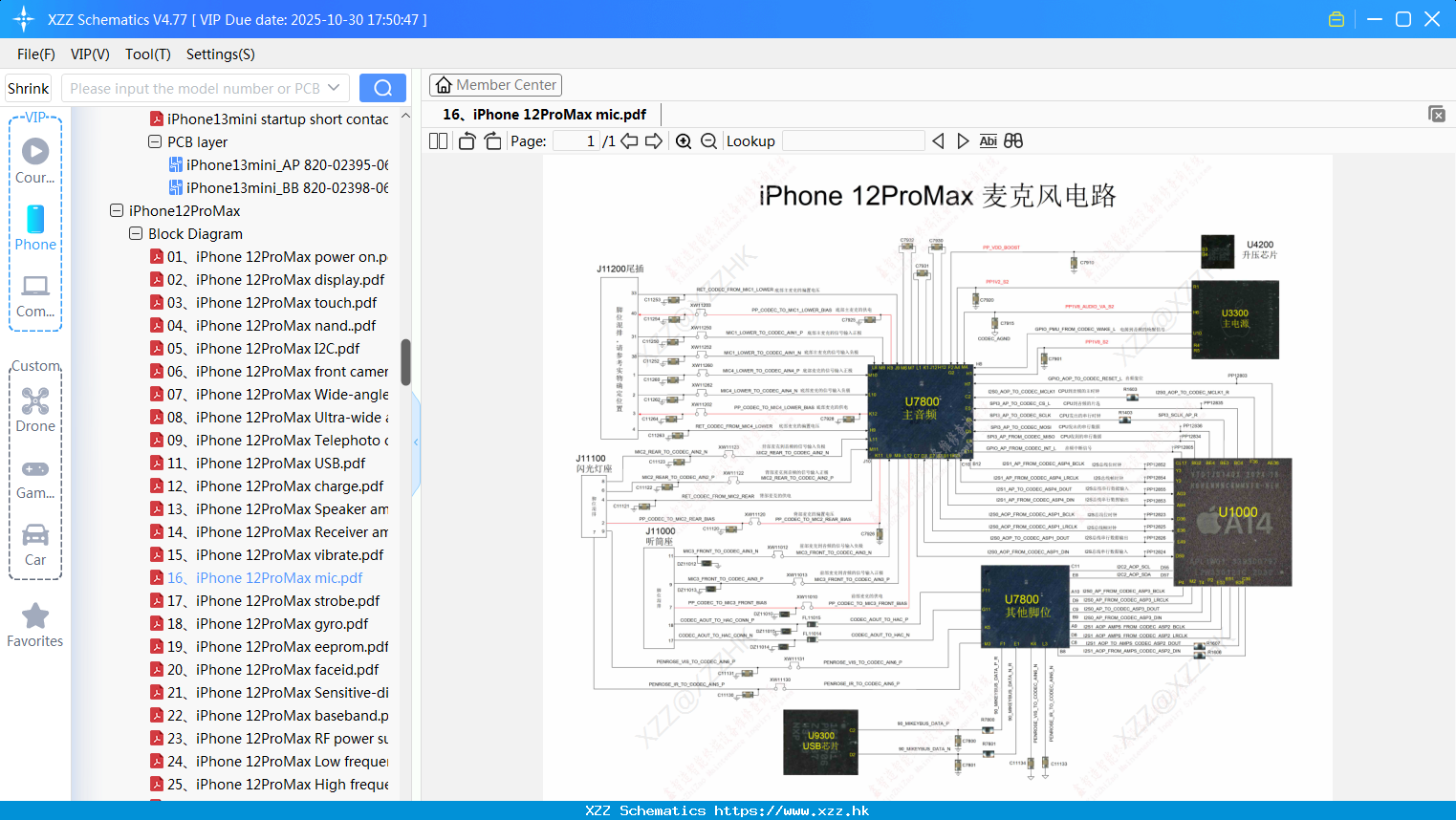Screen dimensions: 1456x820
Task: Select the Computer category
Action: 35,295
